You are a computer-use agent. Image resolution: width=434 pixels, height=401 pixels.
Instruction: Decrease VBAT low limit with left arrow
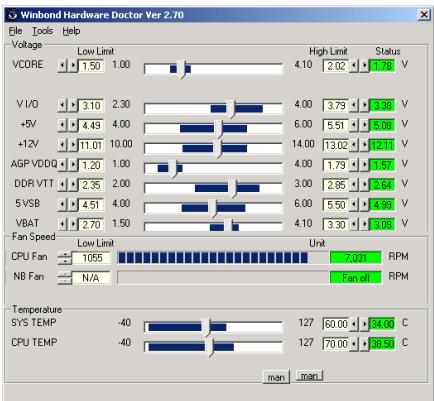click(x=62, y=224)
